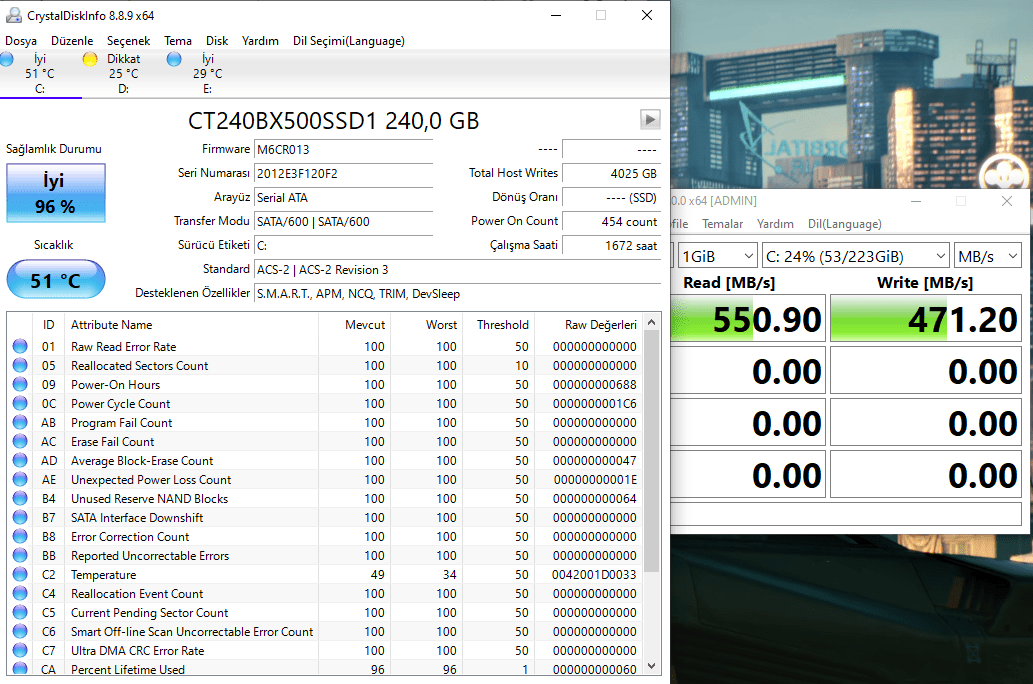Click status orb of Percent Lifetime Used
1033x684 pixels.
coord(20,668)
